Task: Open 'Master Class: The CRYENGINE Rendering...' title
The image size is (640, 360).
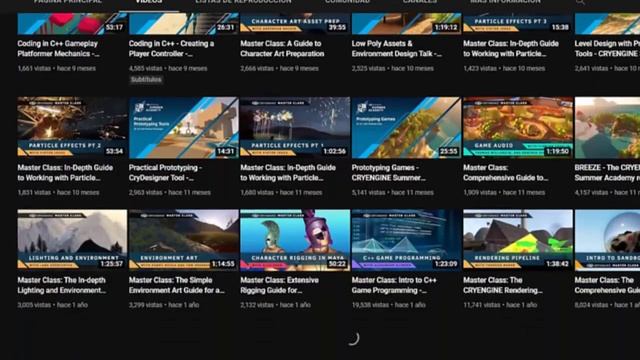Action: (x=503, y=285)
